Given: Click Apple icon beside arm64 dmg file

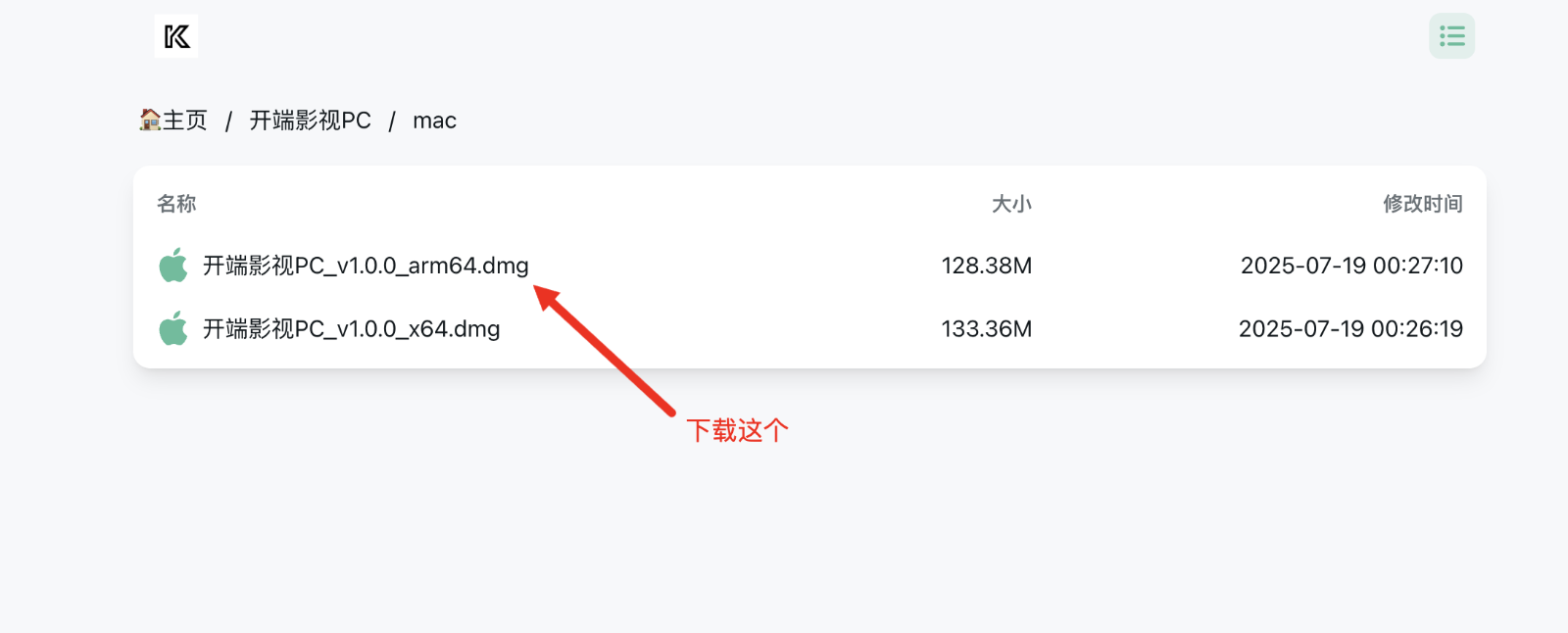Looking at the screenshot, I should [x=173, y=266].
